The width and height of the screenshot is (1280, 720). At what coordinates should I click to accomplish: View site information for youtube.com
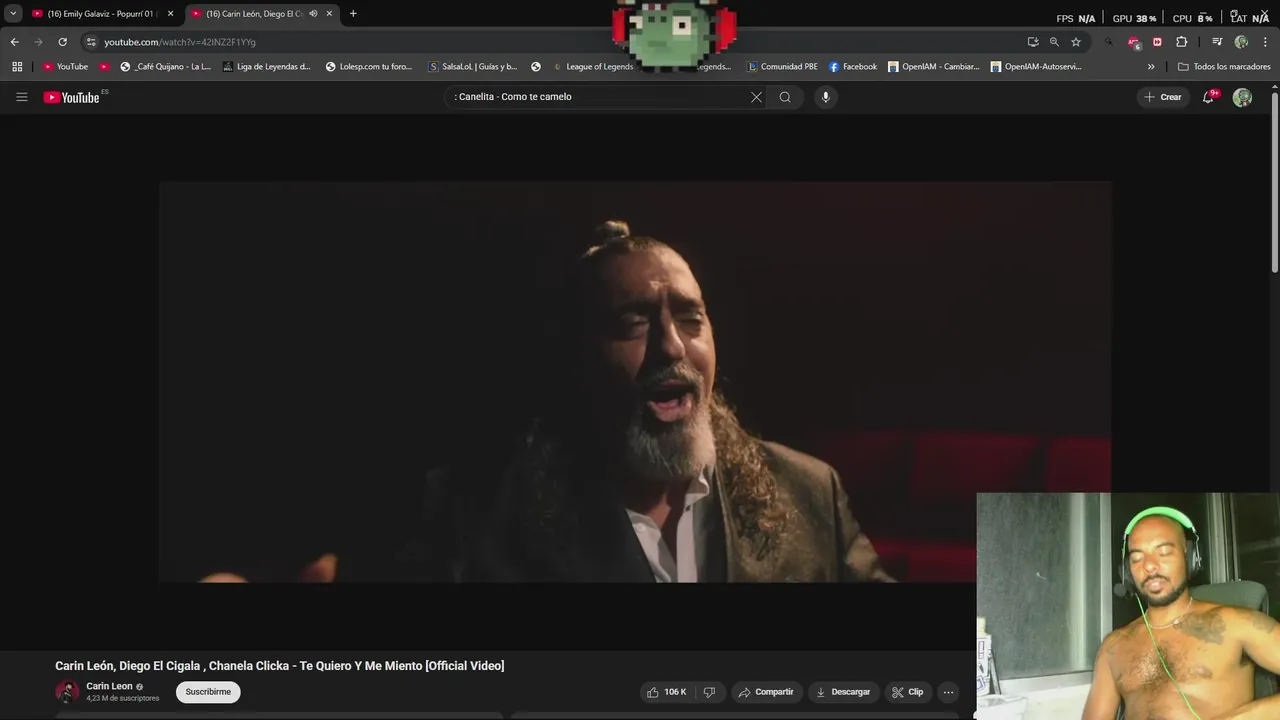coord(91,42)
